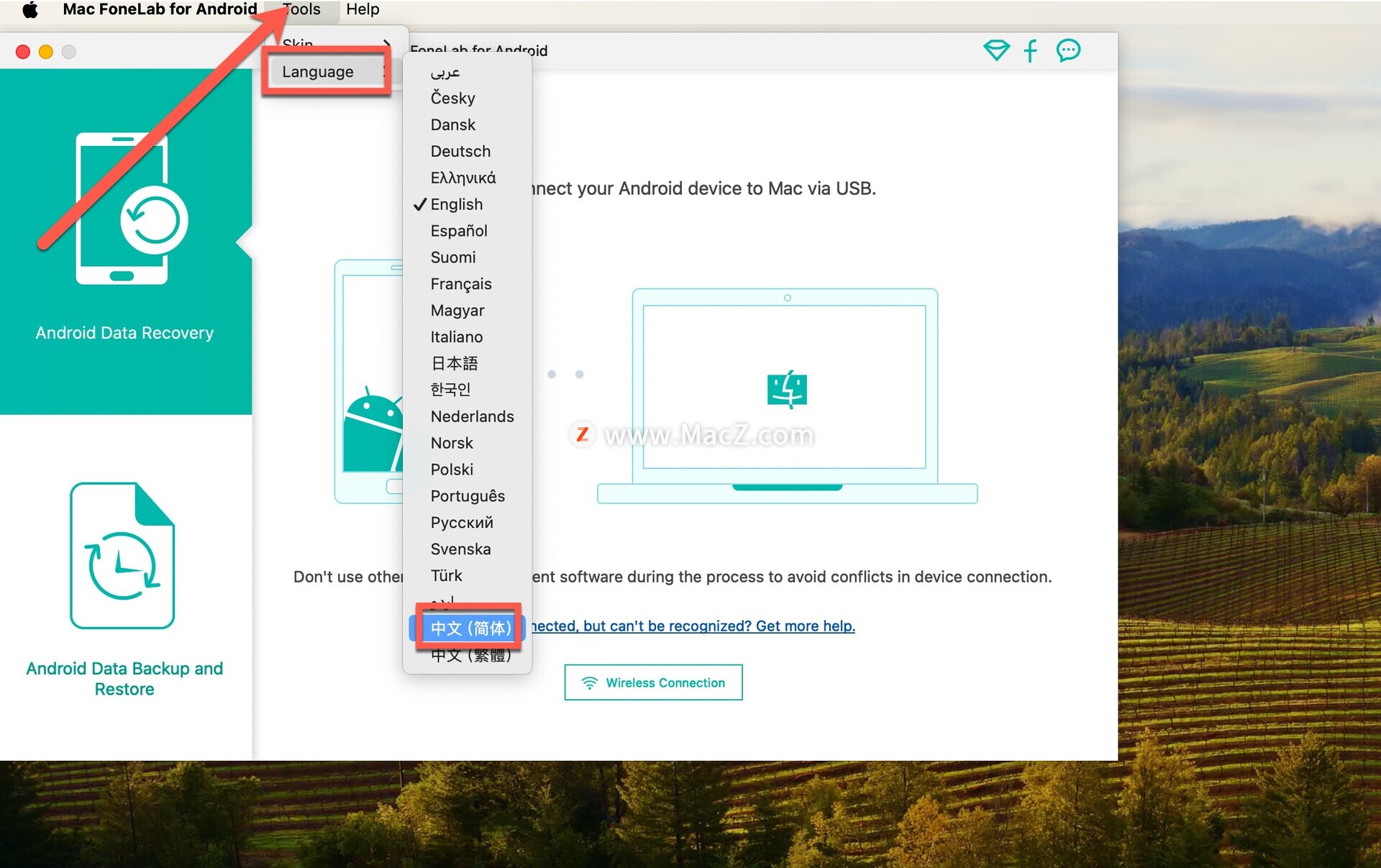
Task: Select Français from language list
Action: [461, 284]
